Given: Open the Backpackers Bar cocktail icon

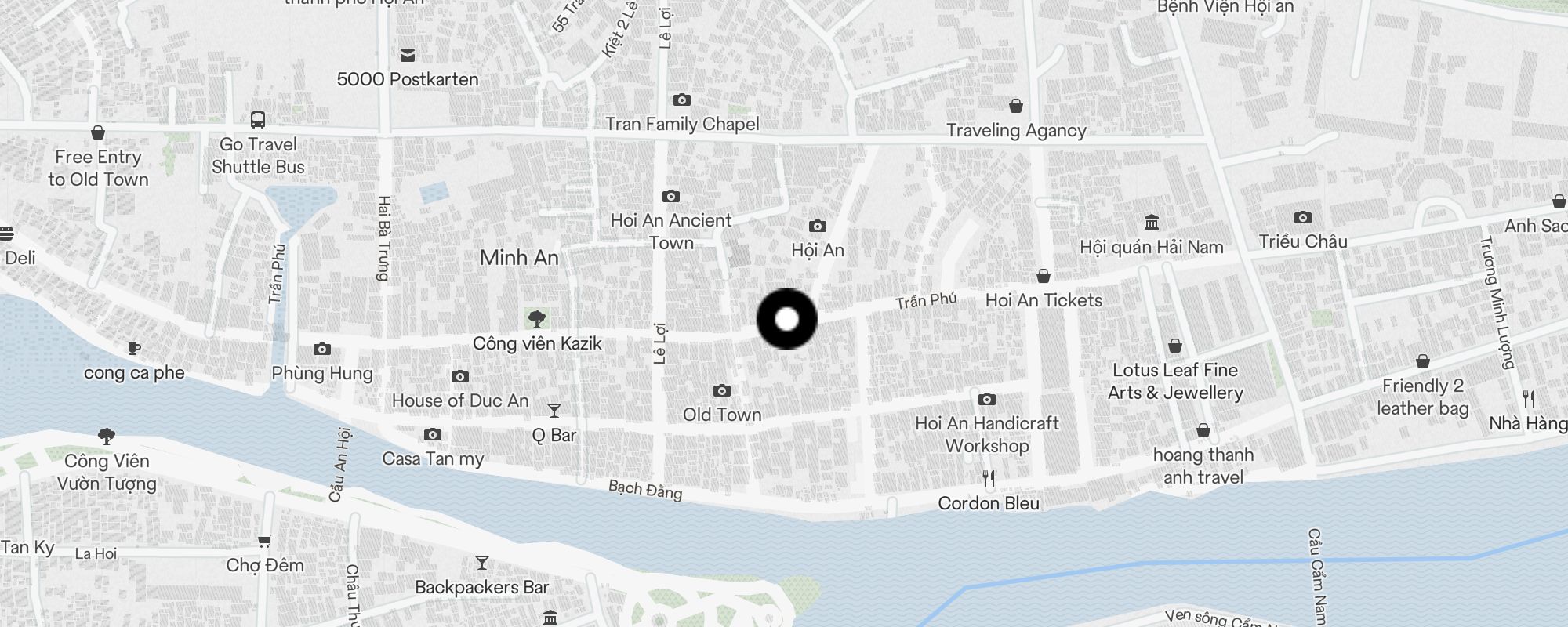Looking at the screenshot, I should point(481,563).
